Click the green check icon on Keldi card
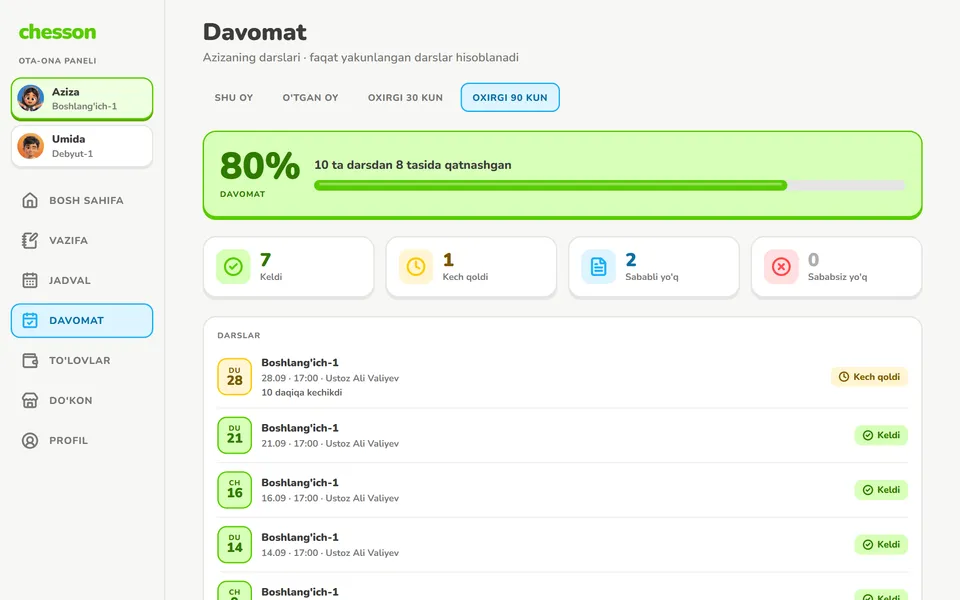This screenshot has height=600, width=960. (x=233, y=267)
